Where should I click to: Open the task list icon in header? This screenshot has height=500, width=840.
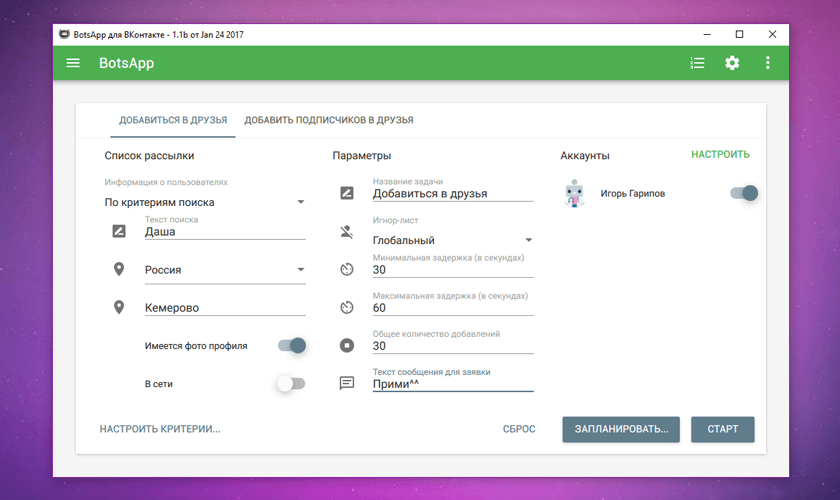[x=697, y=63]
